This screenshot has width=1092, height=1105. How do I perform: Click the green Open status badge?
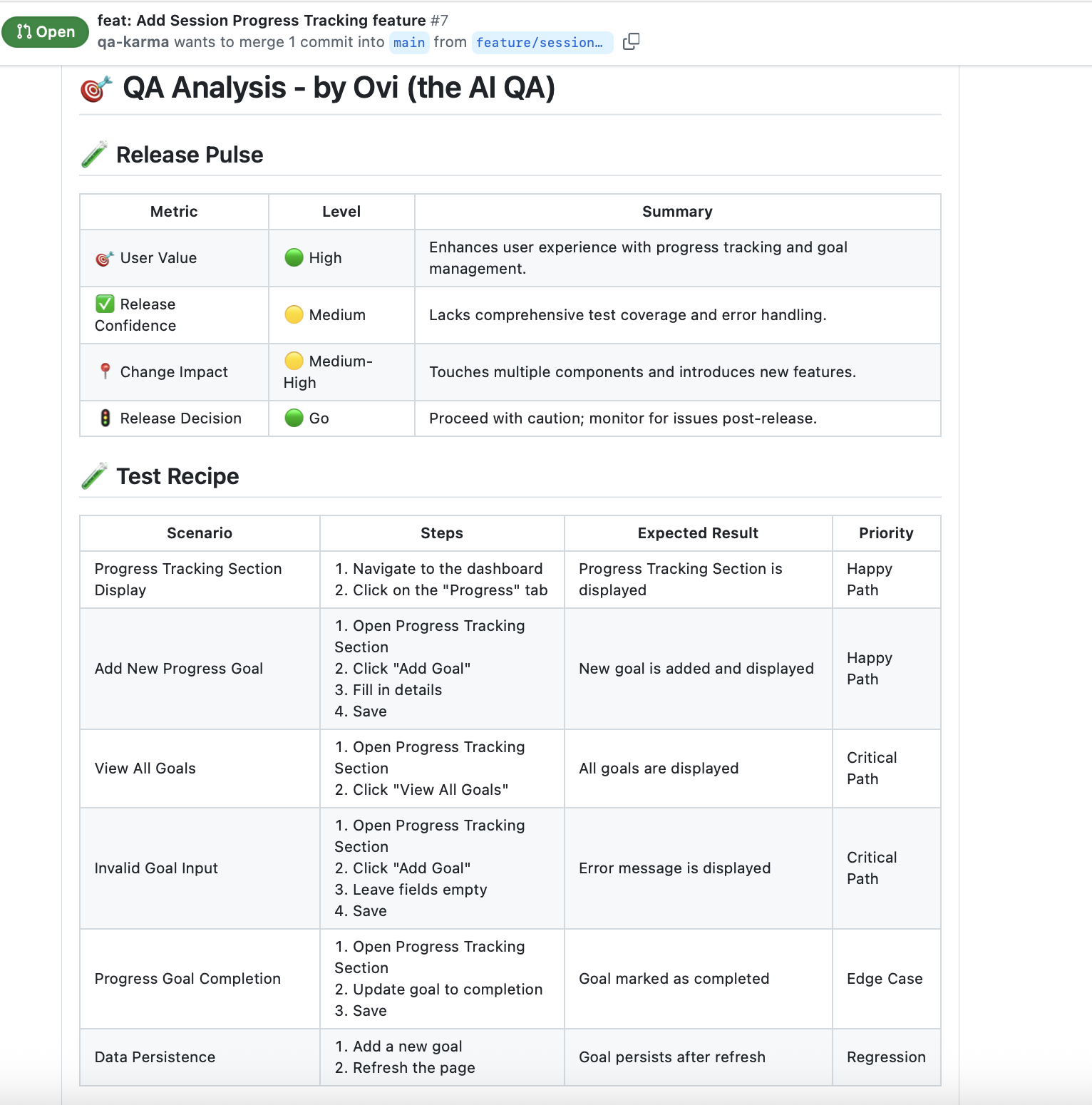[46, 32]
